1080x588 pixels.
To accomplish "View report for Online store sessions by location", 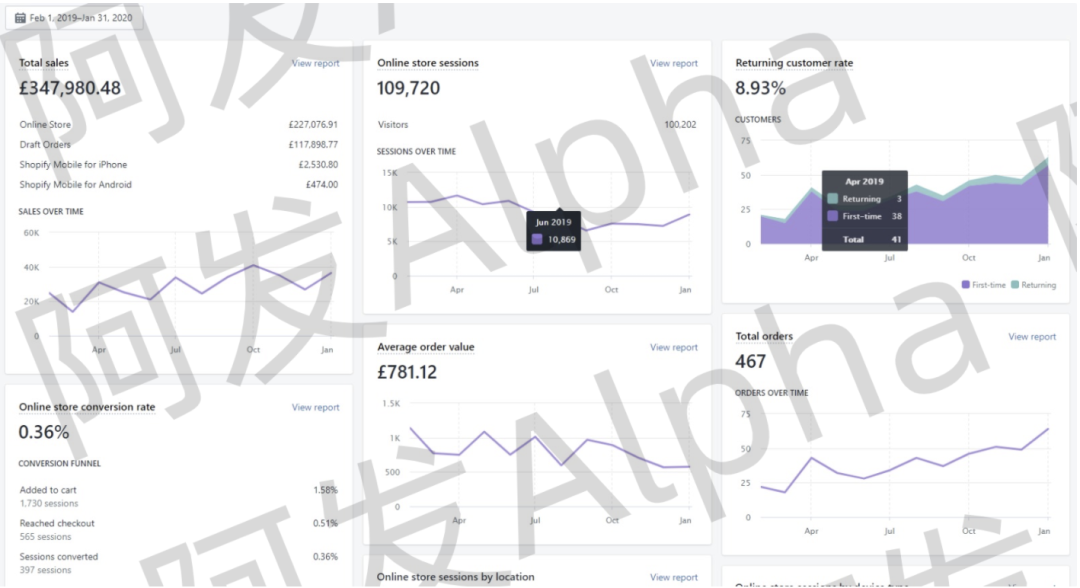I will pos(673,577).
